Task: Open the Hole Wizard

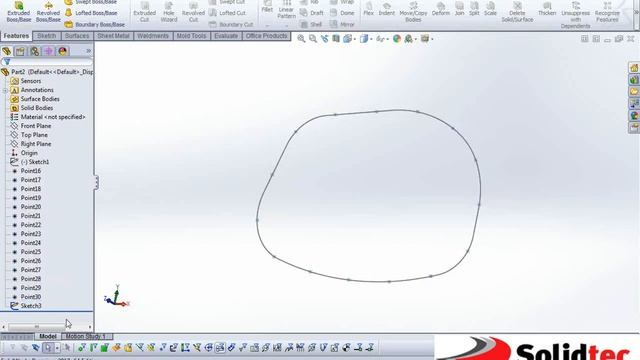Action: tap(169, 12)
